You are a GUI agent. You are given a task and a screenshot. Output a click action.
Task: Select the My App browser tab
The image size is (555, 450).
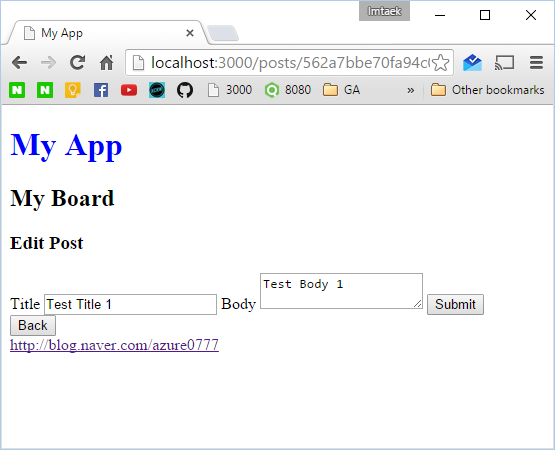106,33
